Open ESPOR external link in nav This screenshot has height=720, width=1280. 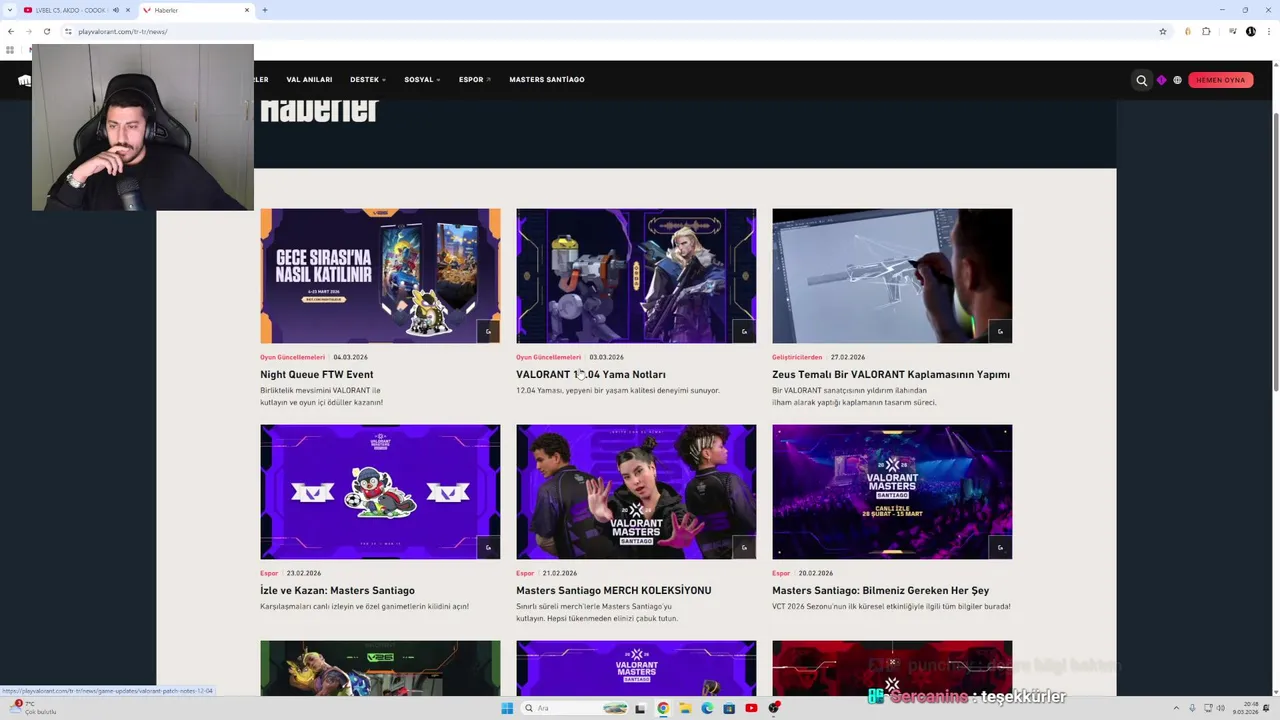tap(475, 80)
